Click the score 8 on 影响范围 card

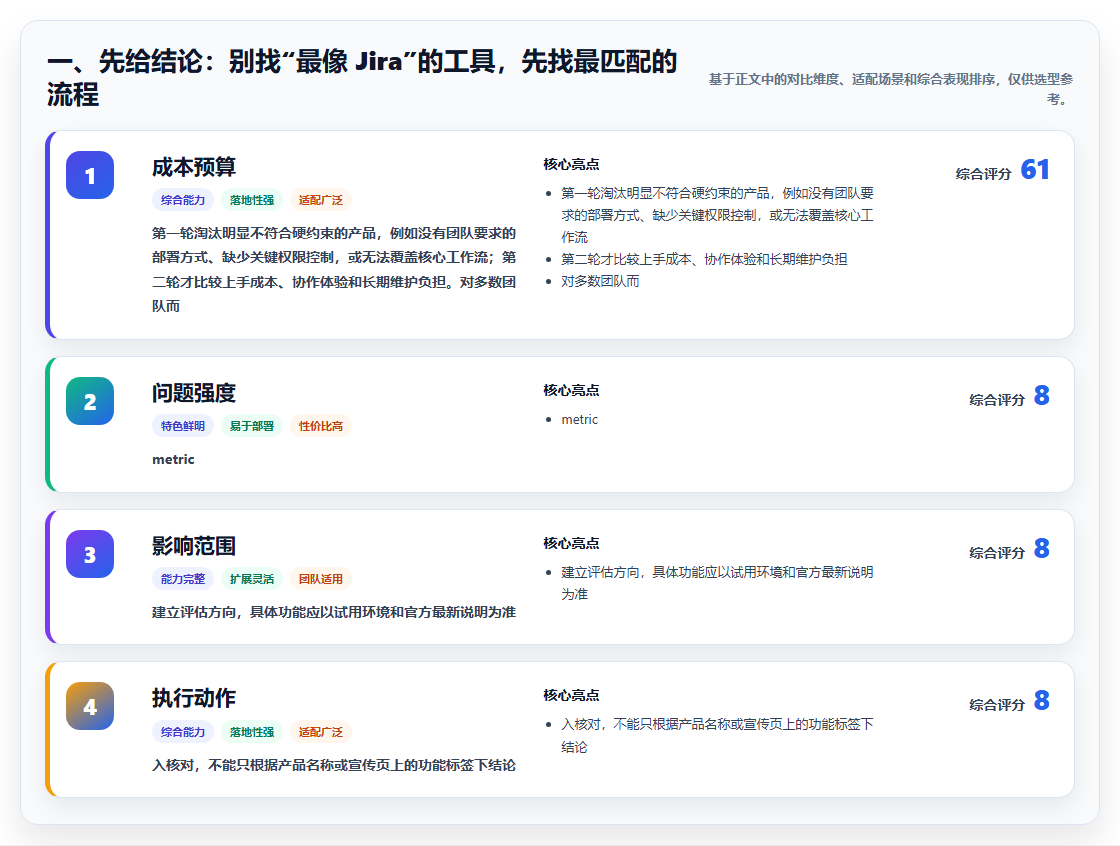[1041, 549]
